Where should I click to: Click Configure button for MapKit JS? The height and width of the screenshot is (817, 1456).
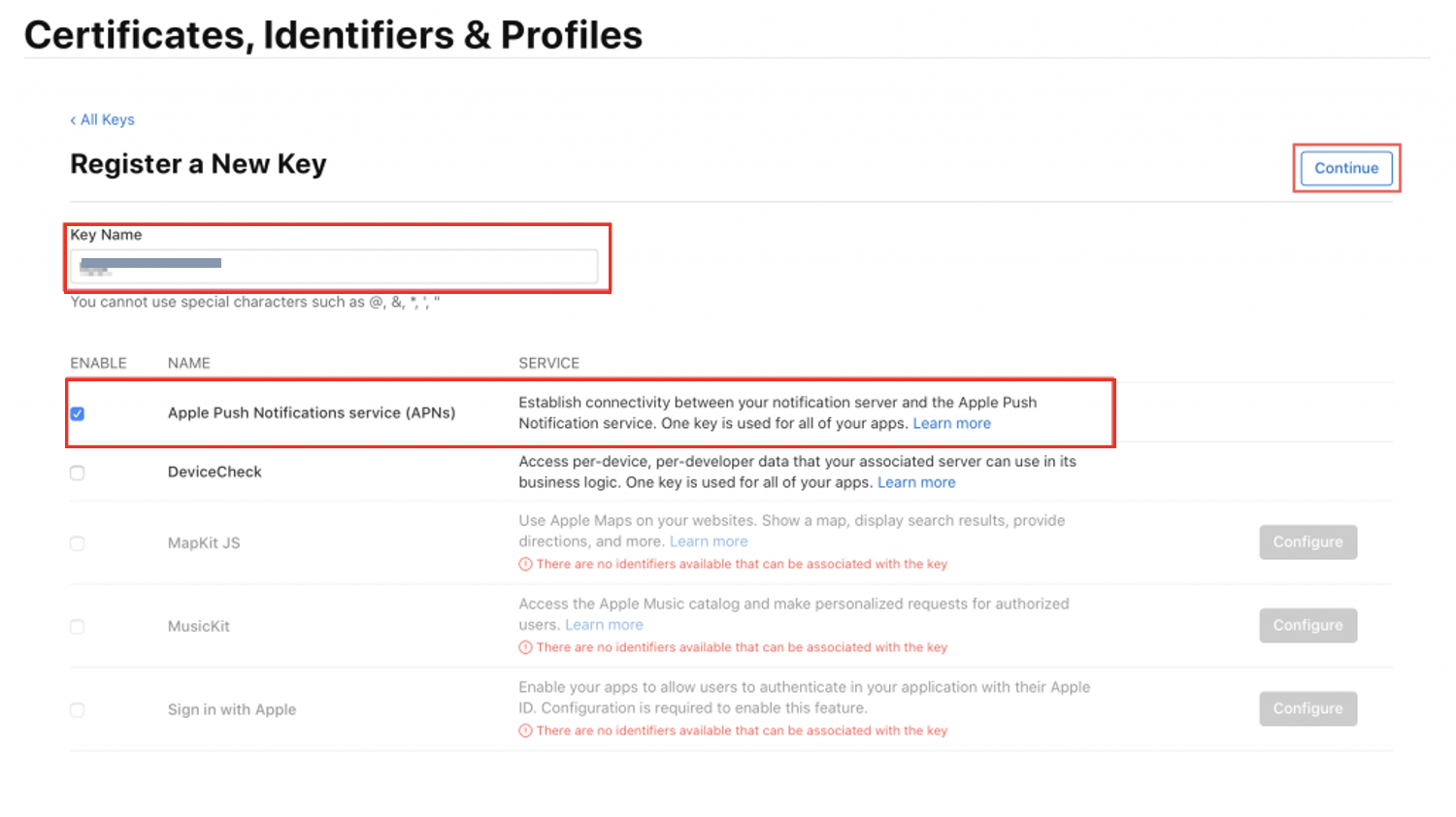(x=1307, y=542)
